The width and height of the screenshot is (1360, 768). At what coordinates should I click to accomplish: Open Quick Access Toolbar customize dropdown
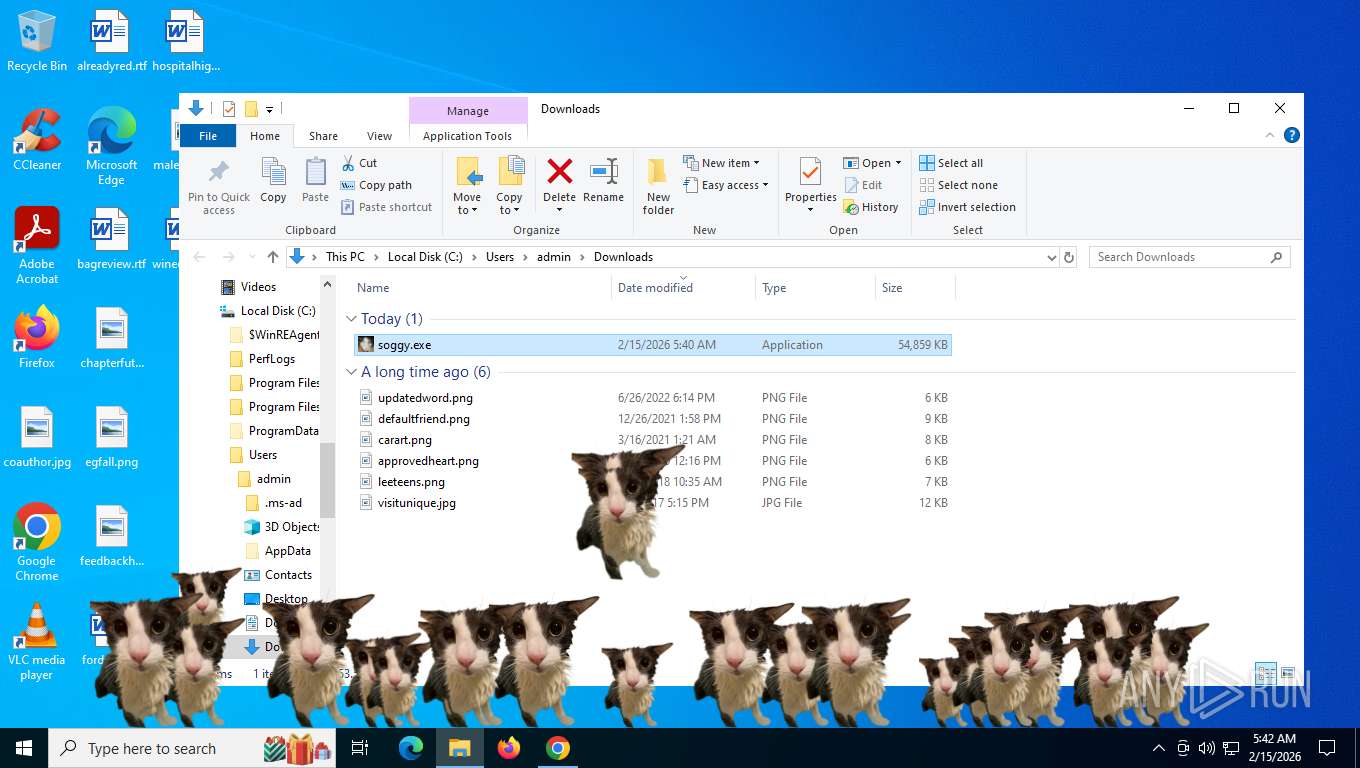point(270,109)
